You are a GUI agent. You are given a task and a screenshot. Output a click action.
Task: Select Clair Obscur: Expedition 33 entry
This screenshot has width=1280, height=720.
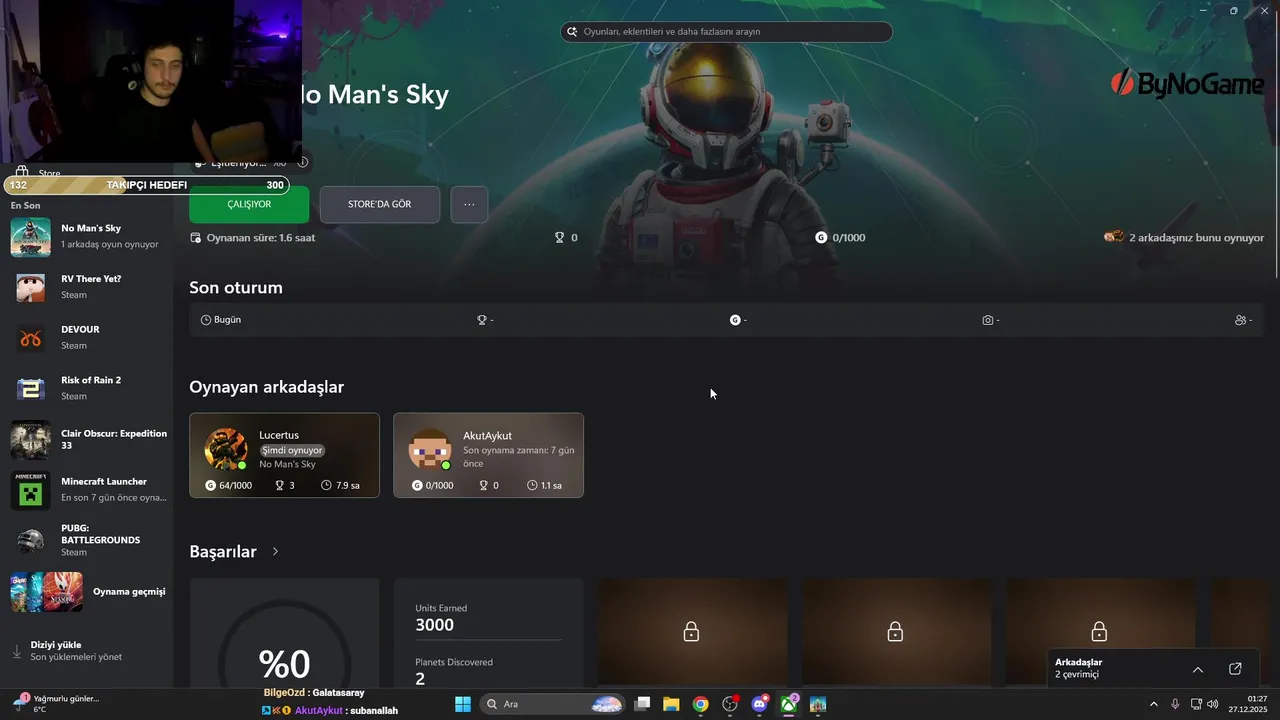[87, 439]
